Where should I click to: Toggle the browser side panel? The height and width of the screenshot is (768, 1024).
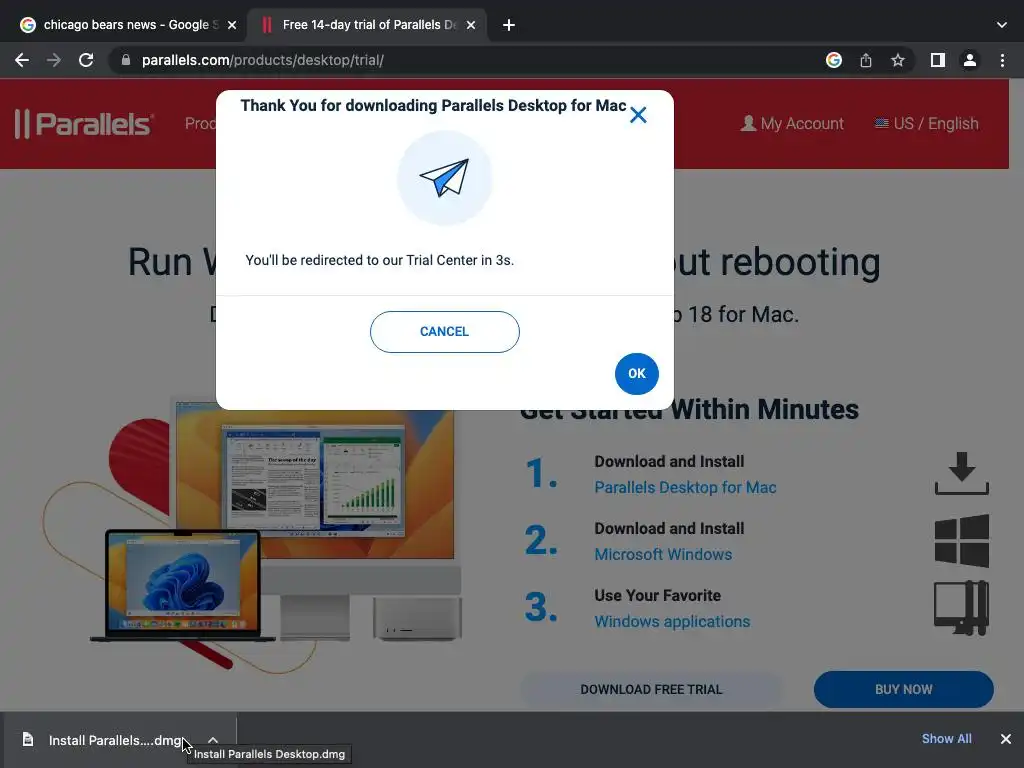937,60
